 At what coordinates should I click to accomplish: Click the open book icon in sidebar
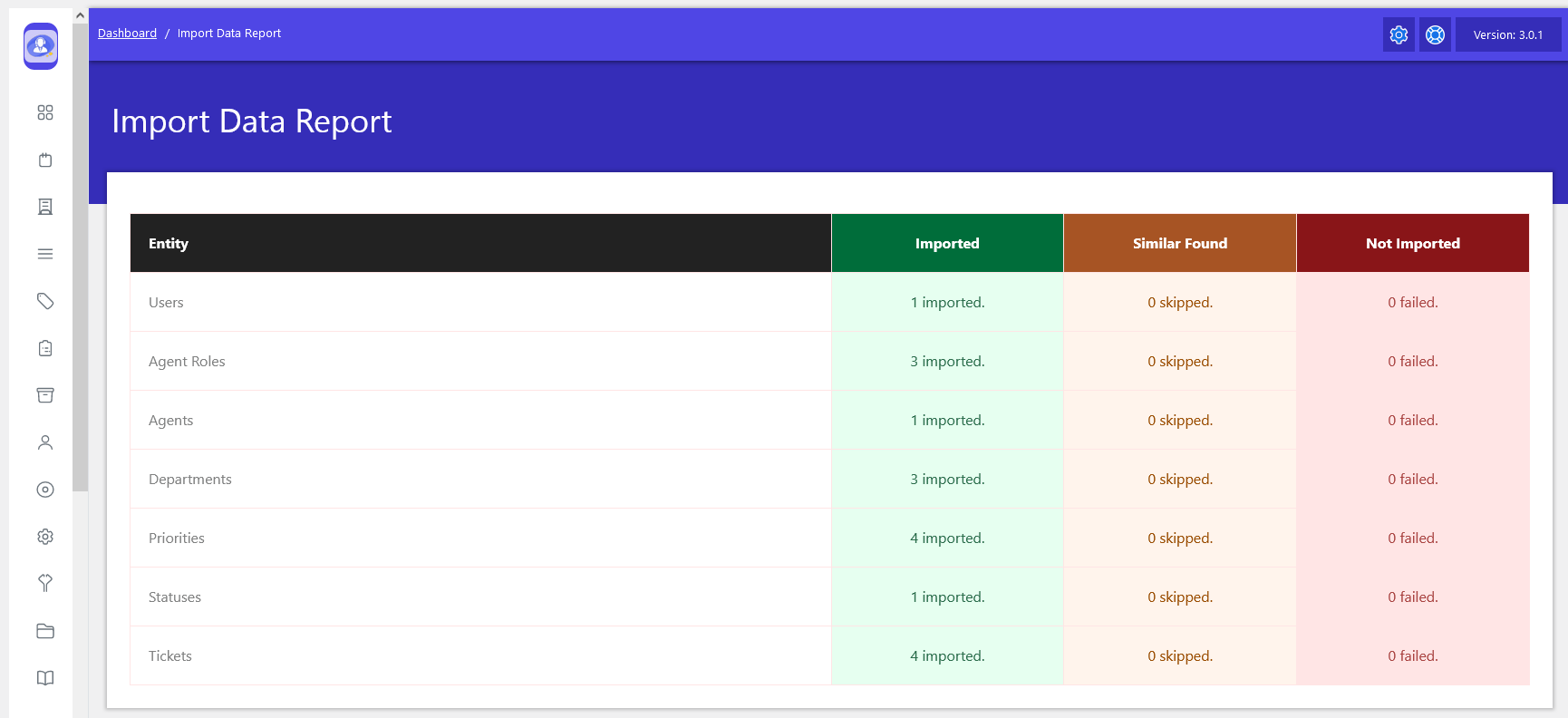click(x=45, y=678)
